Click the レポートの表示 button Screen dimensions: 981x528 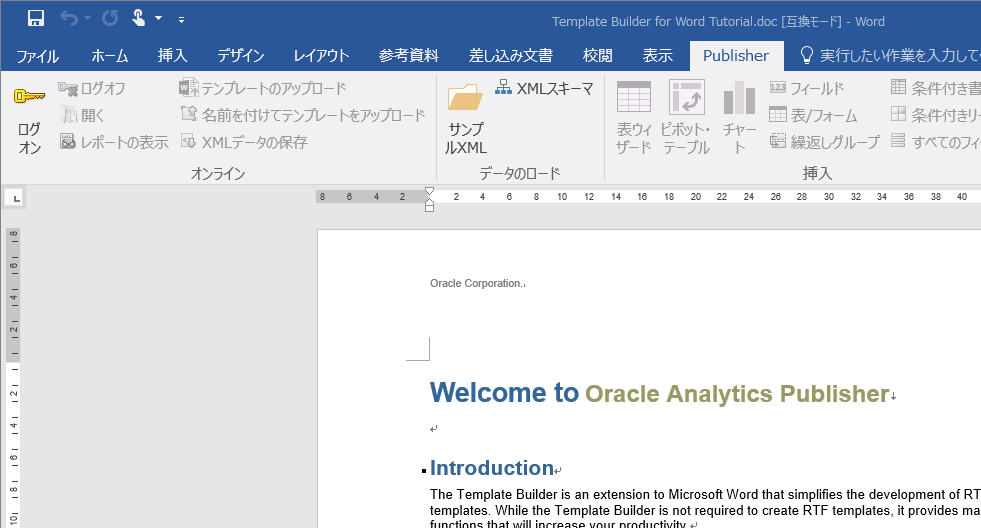click(114, 142)
